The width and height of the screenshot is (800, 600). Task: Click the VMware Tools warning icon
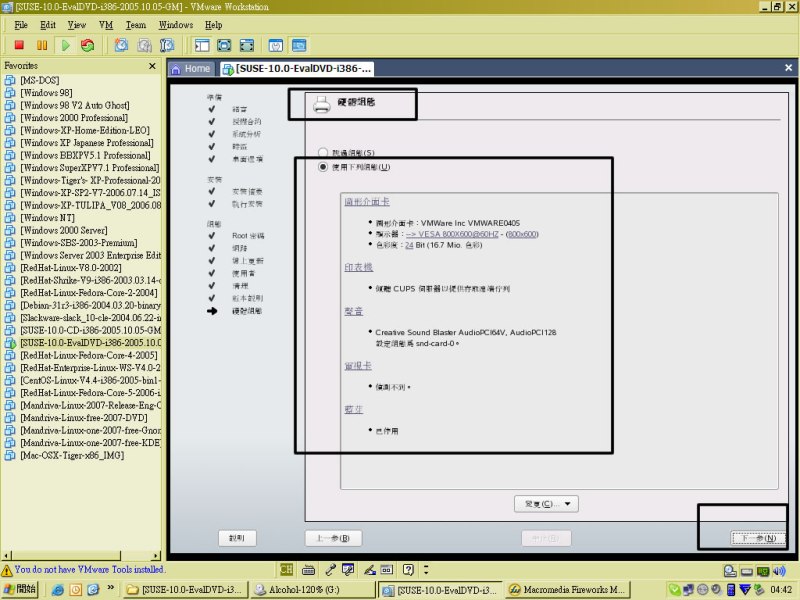7,570
